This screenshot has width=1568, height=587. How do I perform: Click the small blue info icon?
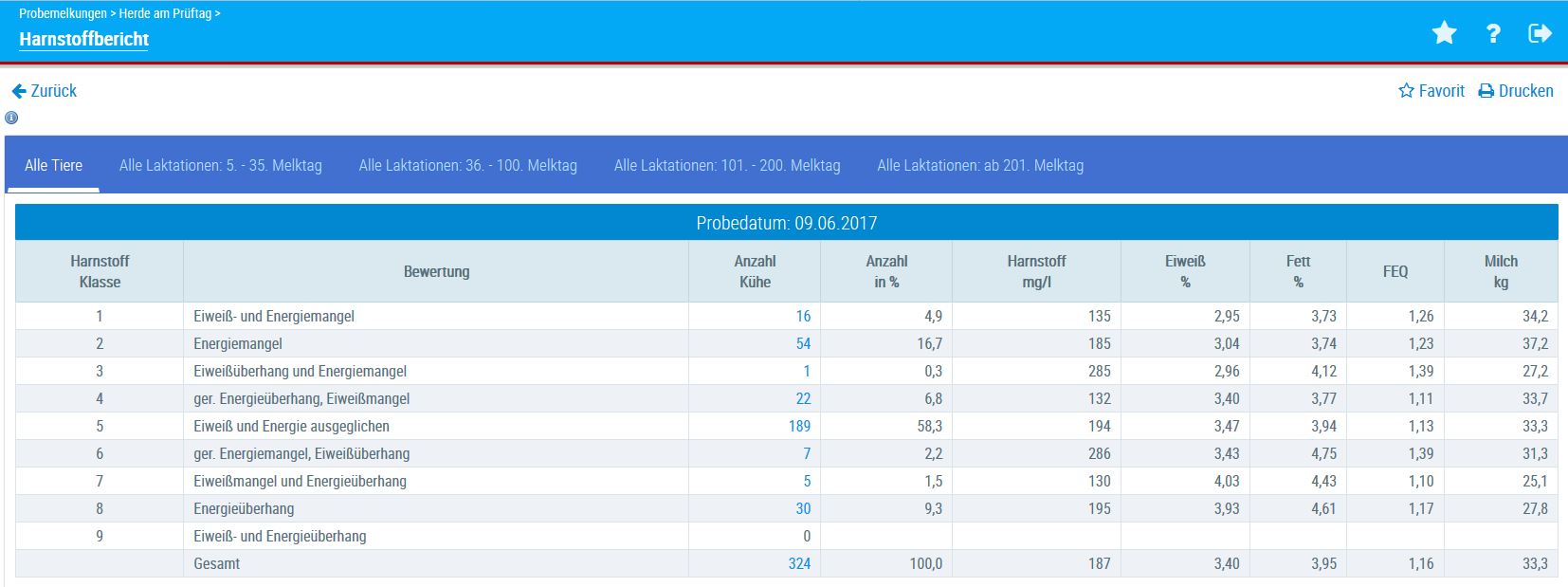[11, 118]
